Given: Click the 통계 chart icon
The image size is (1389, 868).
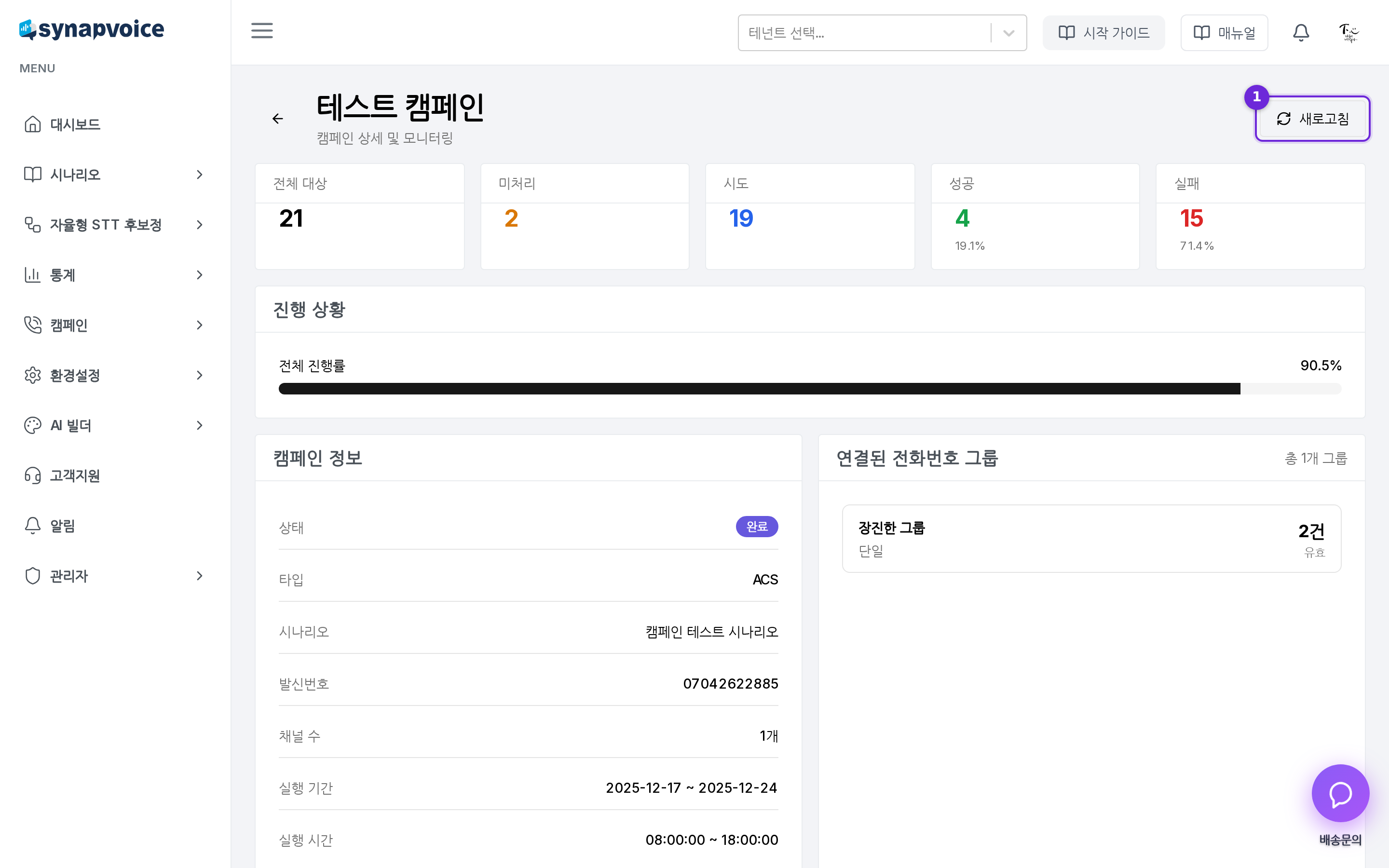Looking at the screenshot, I should pyautogui.click(x=33, y=274).
